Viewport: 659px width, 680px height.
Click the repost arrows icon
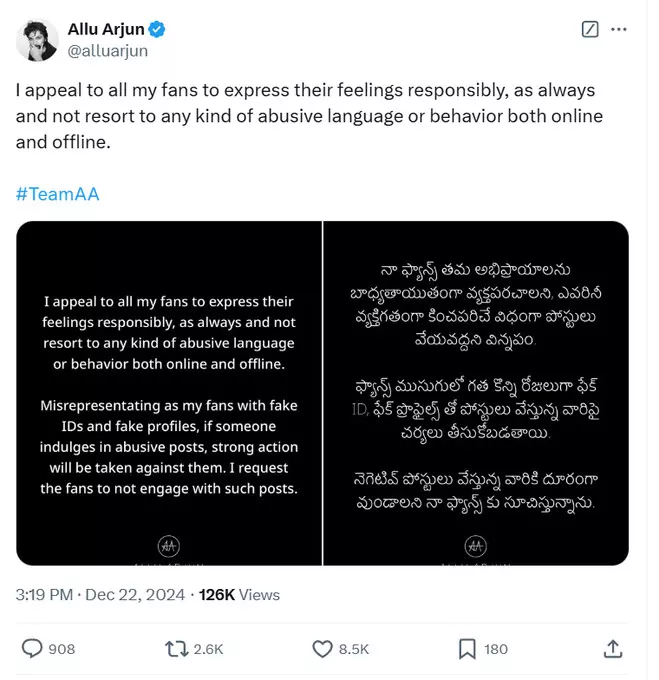177,649
